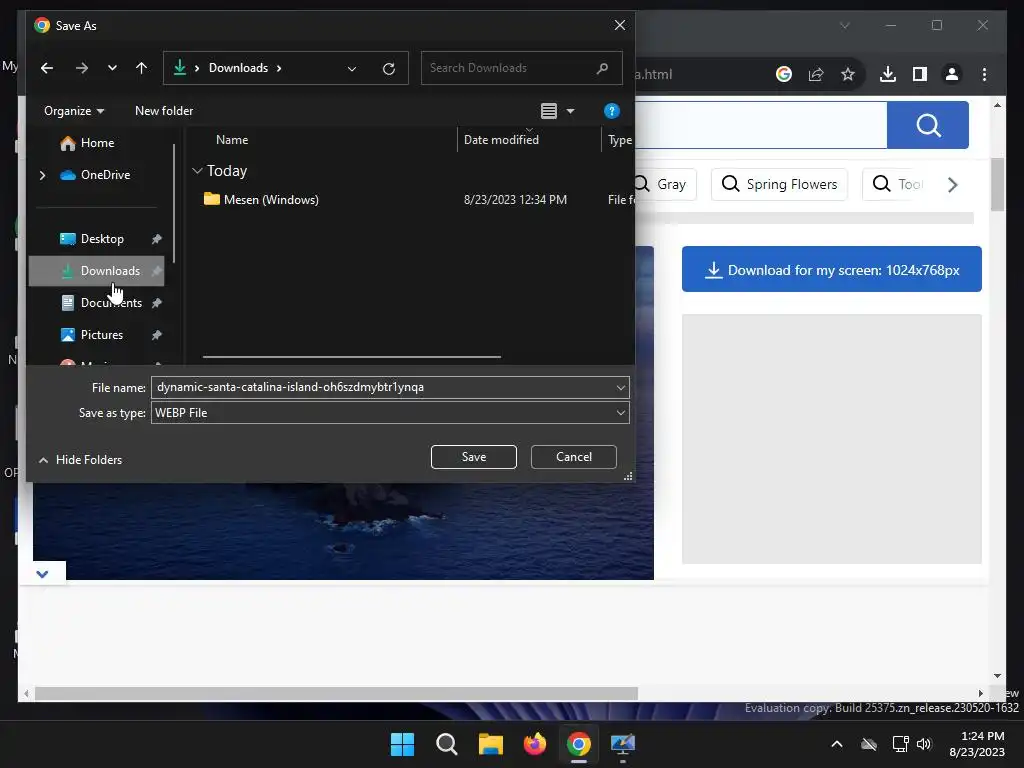
Task: Change the file view layout icon
Action: (x=549, y=111)
